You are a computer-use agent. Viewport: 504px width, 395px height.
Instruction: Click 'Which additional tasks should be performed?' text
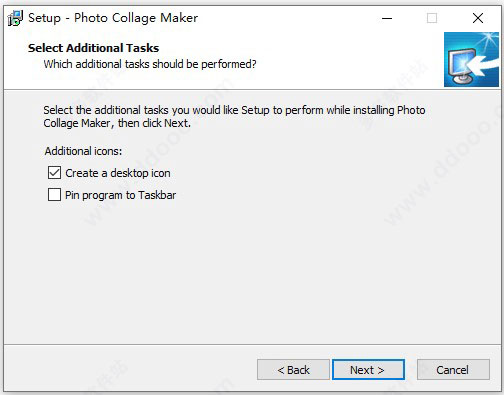[150, 64]
